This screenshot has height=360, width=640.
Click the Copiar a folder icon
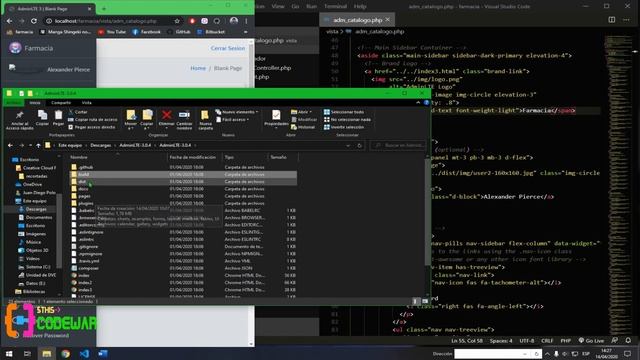tap(147, 115)
